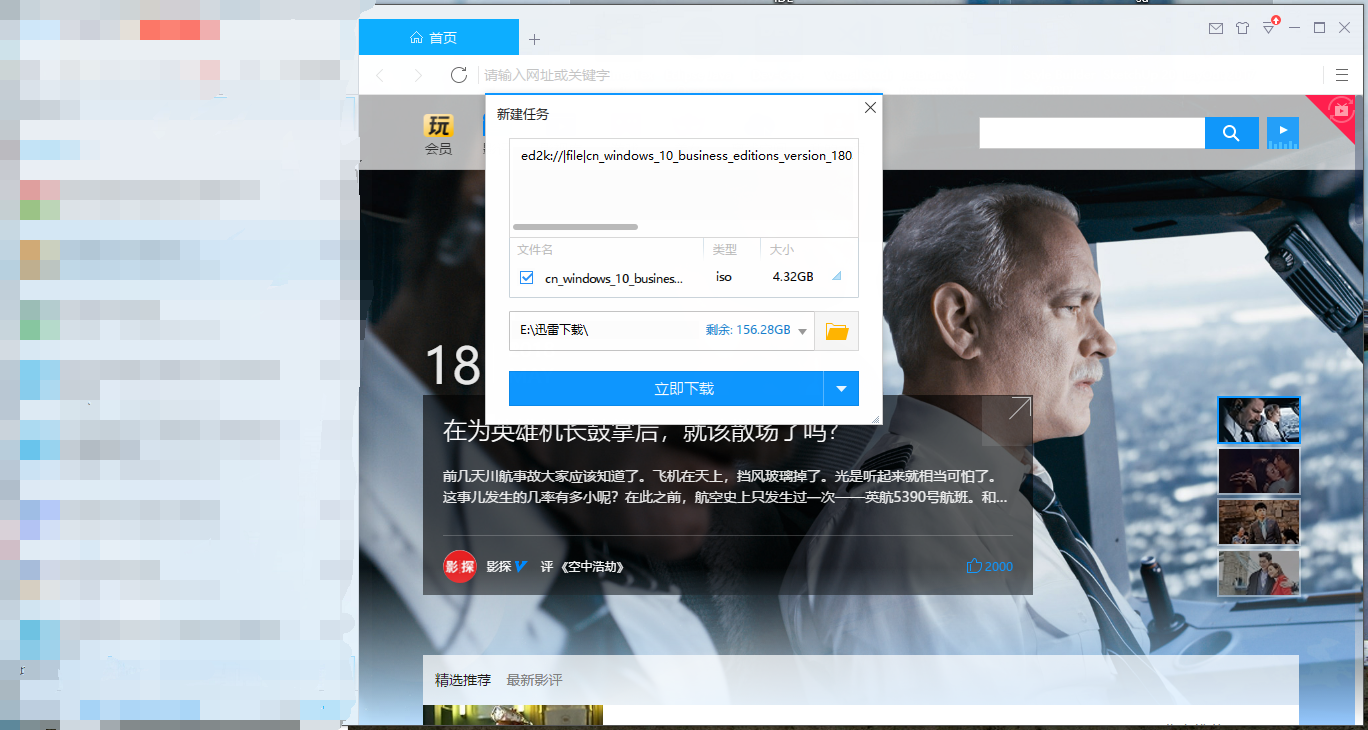Click the diagonal arrow on the featured article

[x=1019, y=408]
